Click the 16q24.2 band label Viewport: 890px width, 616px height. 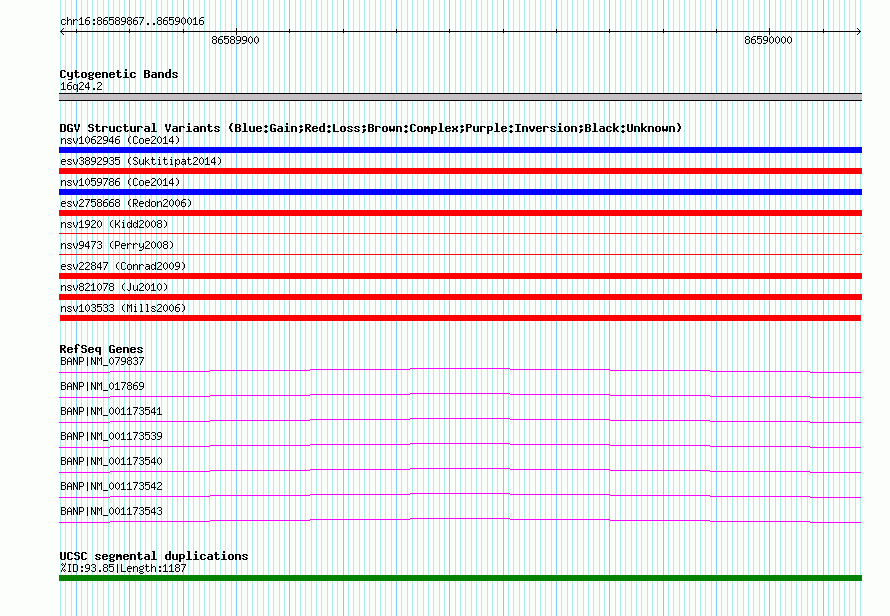[81, 86]
